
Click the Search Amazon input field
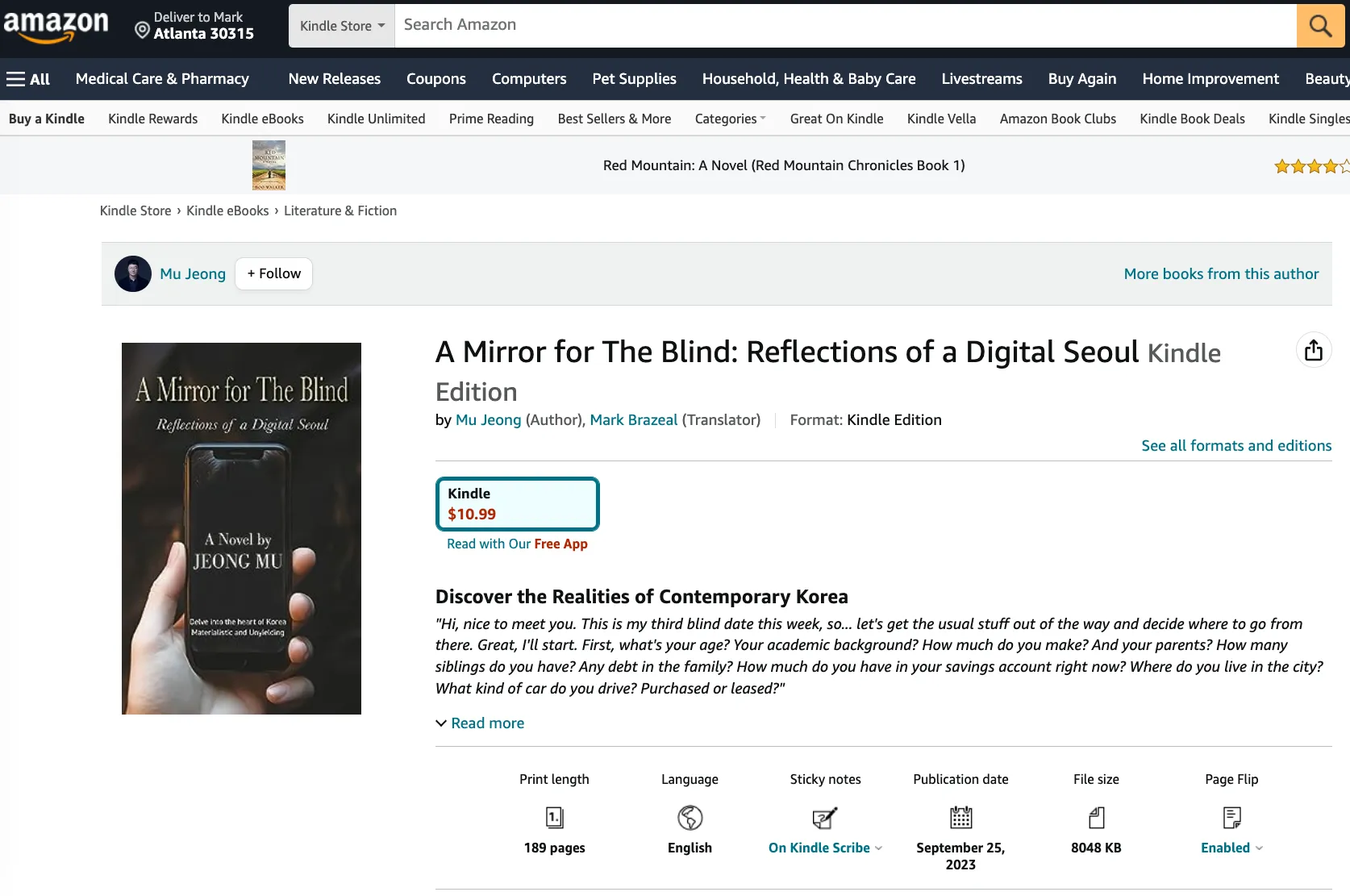tap(845, 25)
